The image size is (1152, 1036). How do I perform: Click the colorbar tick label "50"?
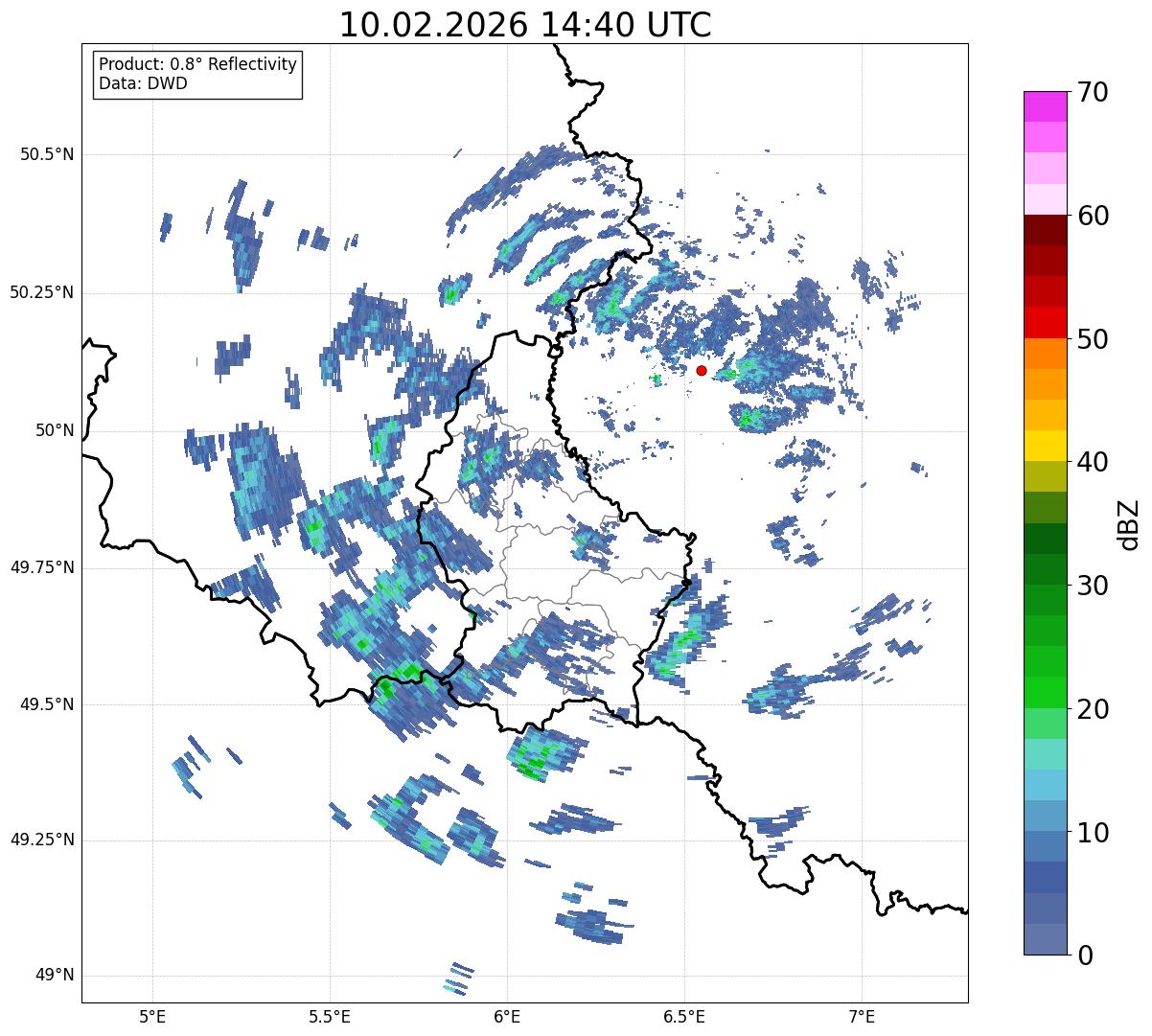(x=1092, y=339)
